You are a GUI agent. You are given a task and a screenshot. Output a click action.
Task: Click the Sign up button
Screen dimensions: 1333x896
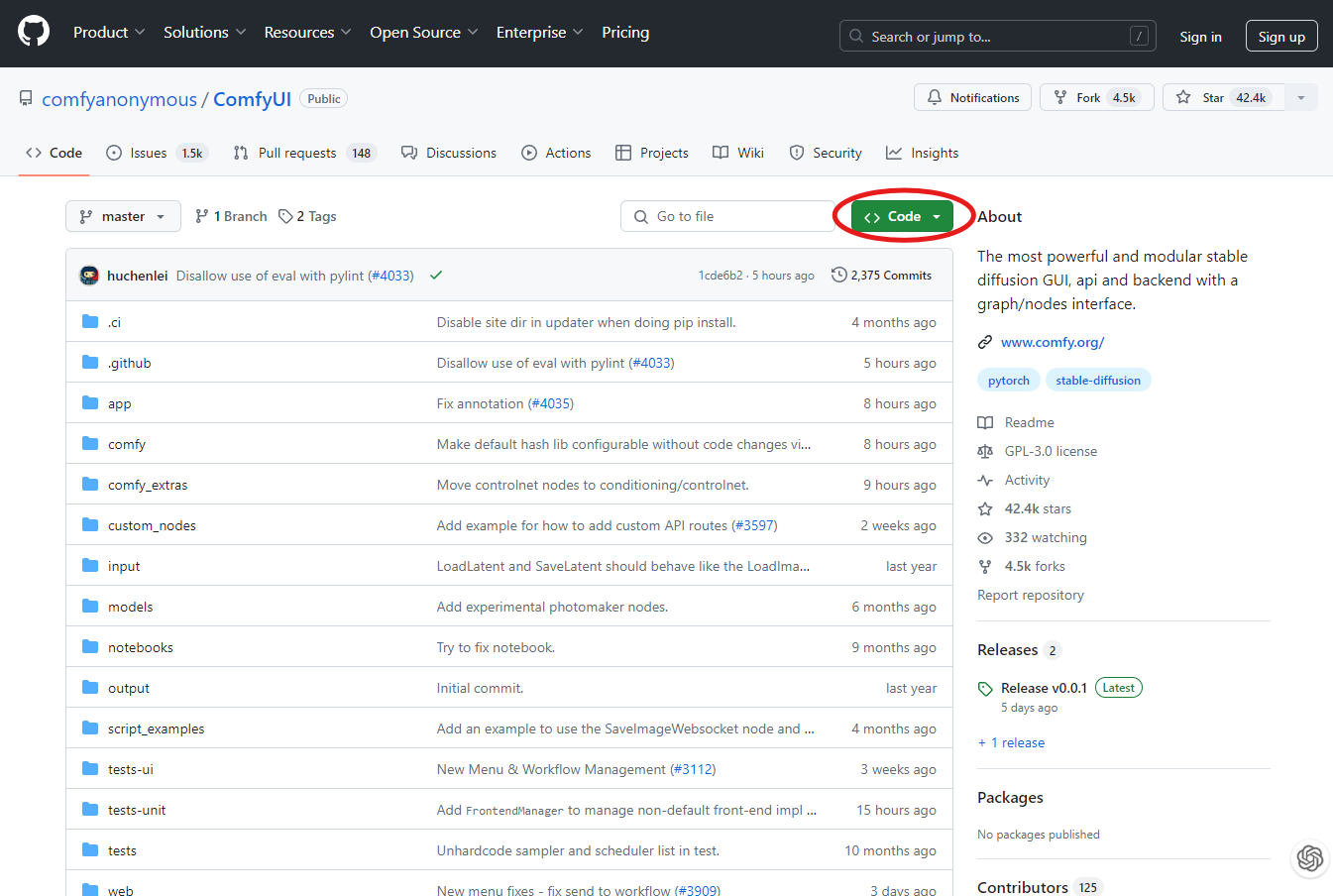pyautogui.click(x=1281, y=37)
